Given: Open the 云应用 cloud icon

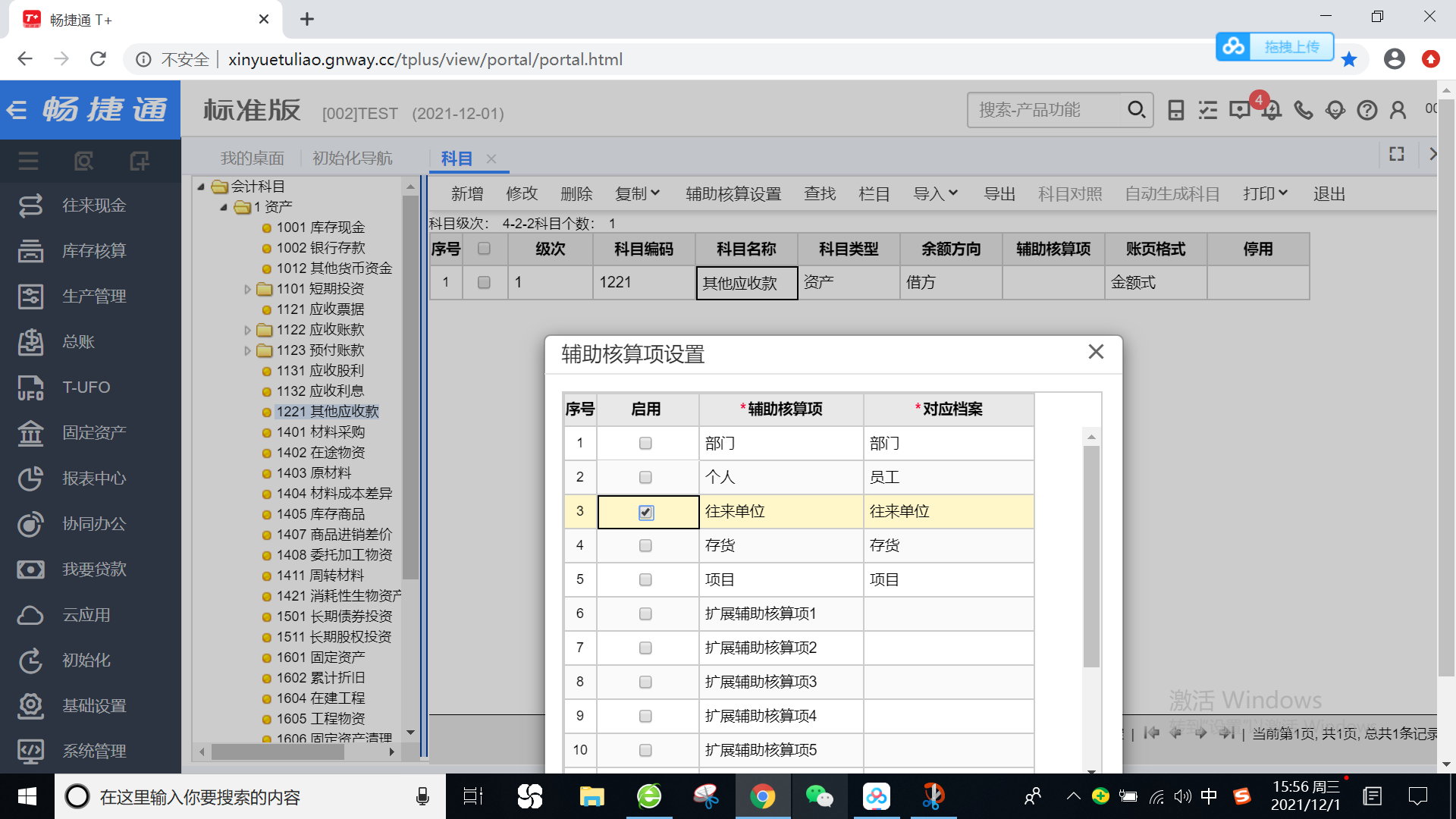Looking at the screenshot, I should 30,615.
